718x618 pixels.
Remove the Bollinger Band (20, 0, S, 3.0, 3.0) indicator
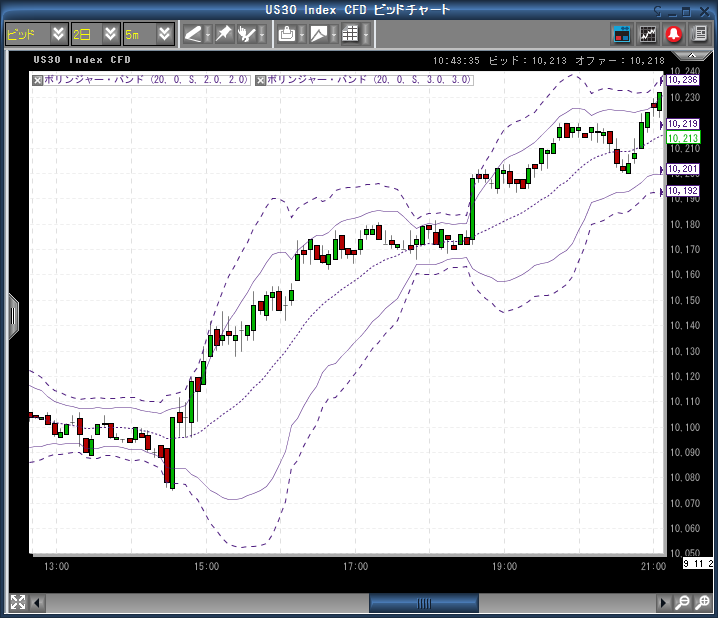click(x=261, y=79)
